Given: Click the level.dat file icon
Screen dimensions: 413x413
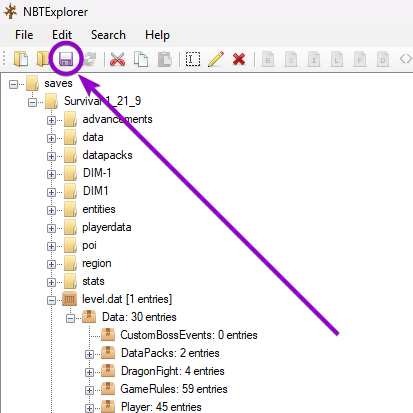Looking at the screenshot, I should (x=70, y=299).
